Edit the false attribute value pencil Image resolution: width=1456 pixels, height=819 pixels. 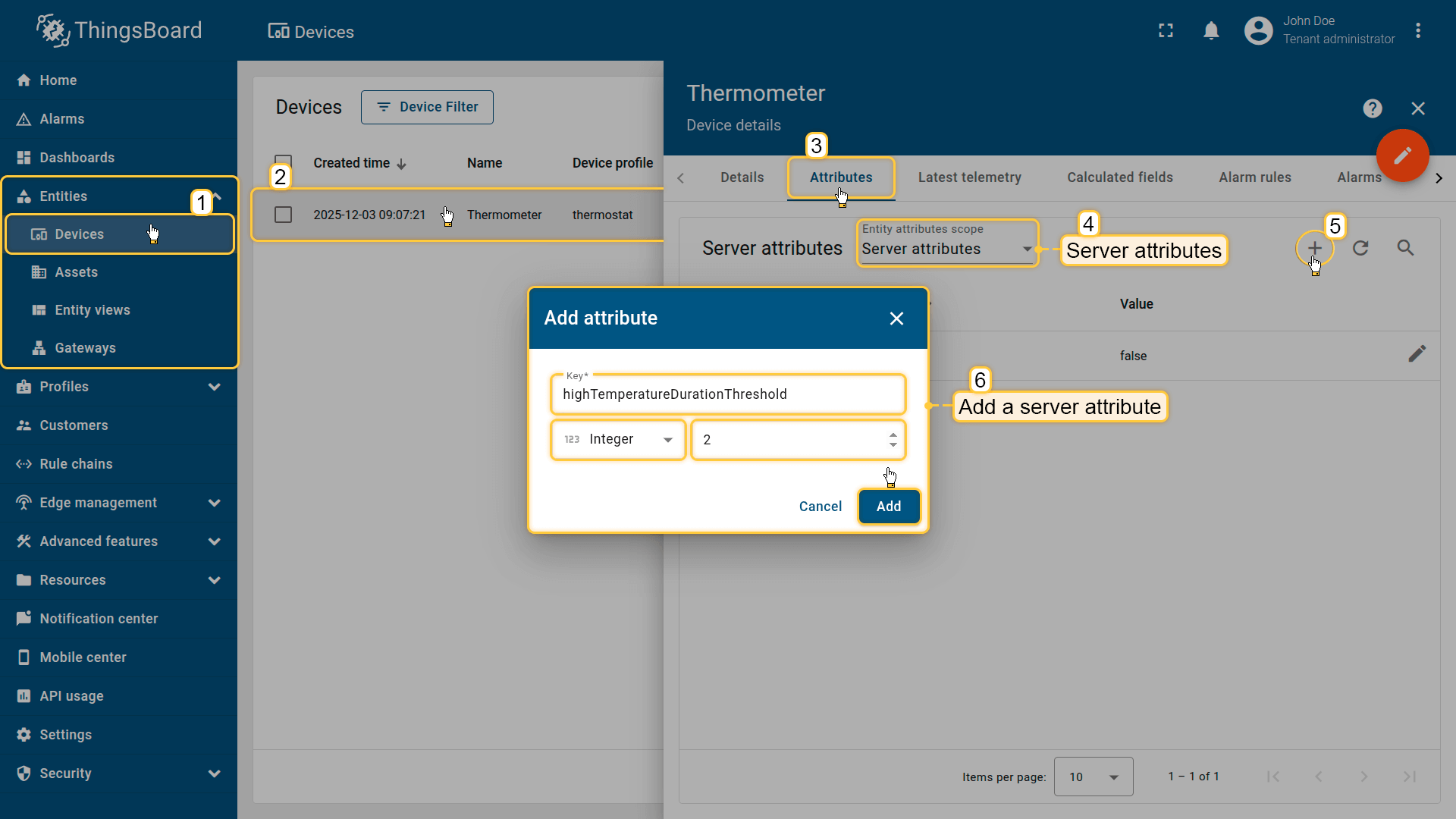coord(1417,354)
